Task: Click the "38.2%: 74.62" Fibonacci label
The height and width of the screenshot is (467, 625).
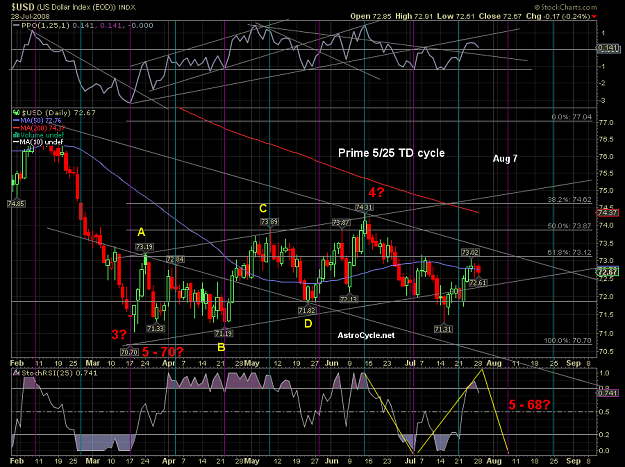Action: tap(570, 200)
